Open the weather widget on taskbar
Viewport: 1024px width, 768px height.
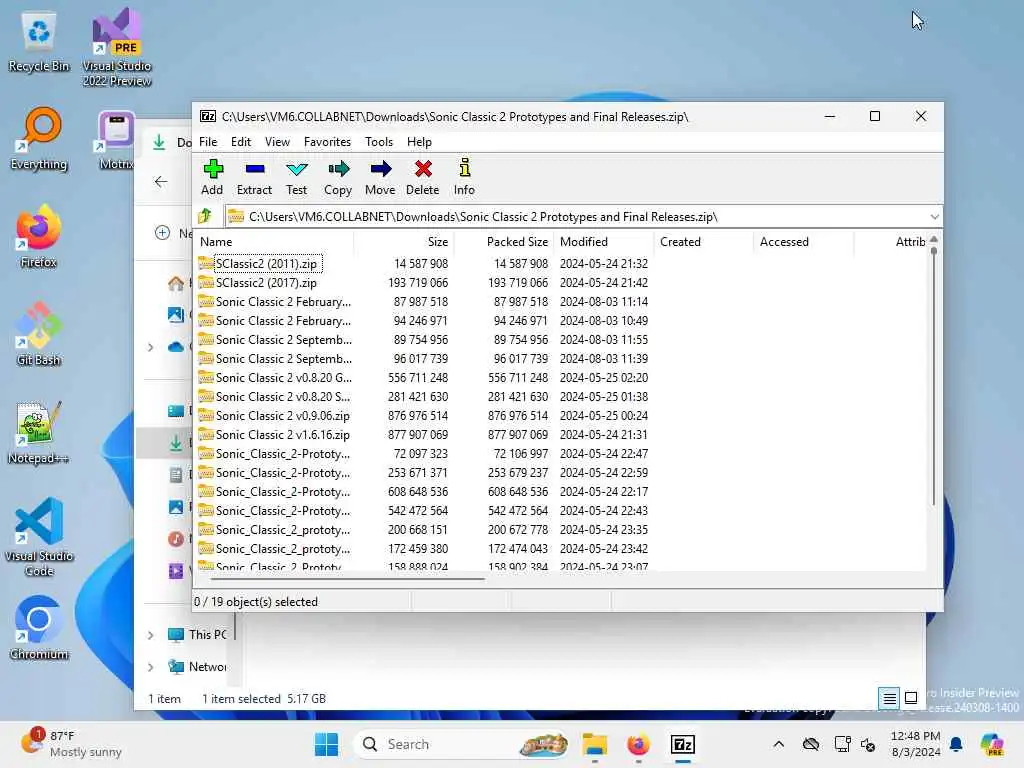pos(71,744)
